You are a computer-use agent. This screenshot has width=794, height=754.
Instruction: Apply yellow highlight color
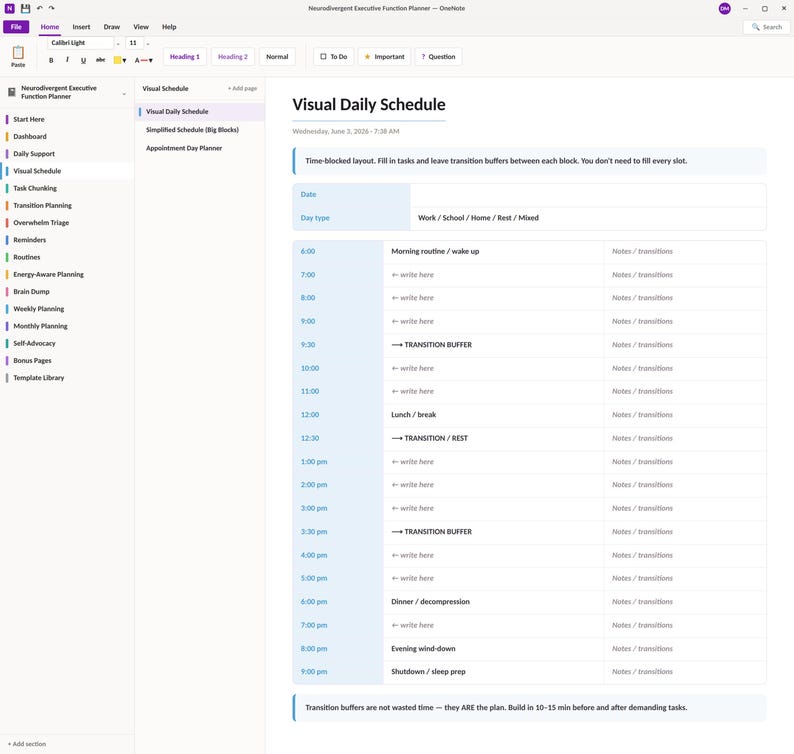[x=117, y=60]
